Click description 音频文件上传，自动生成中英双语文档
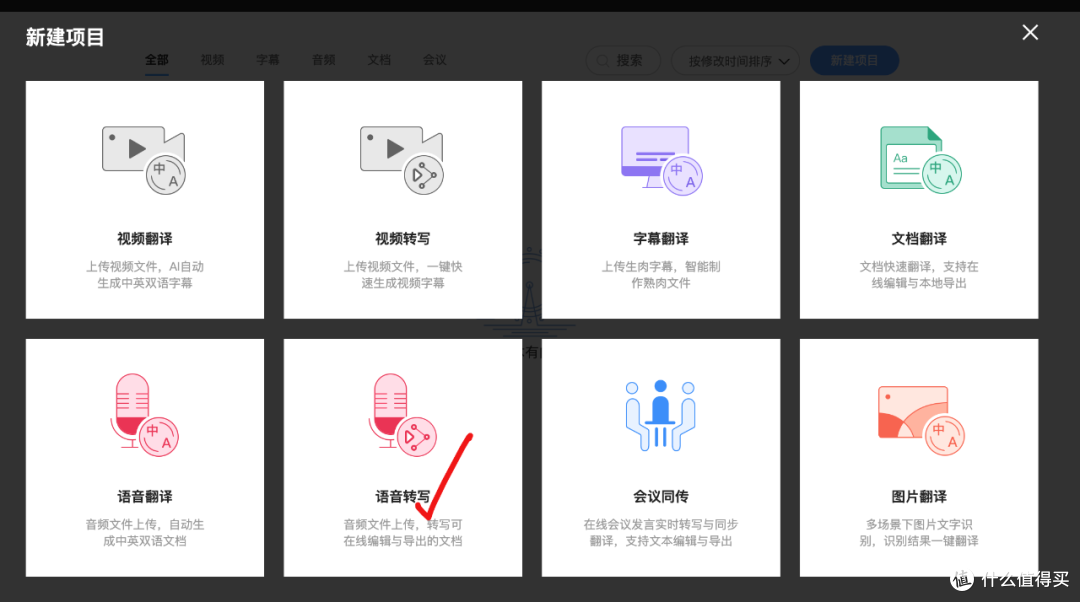Image resolution: width=1080 pixels, height=602 pixels. click(x=145, y=532)
